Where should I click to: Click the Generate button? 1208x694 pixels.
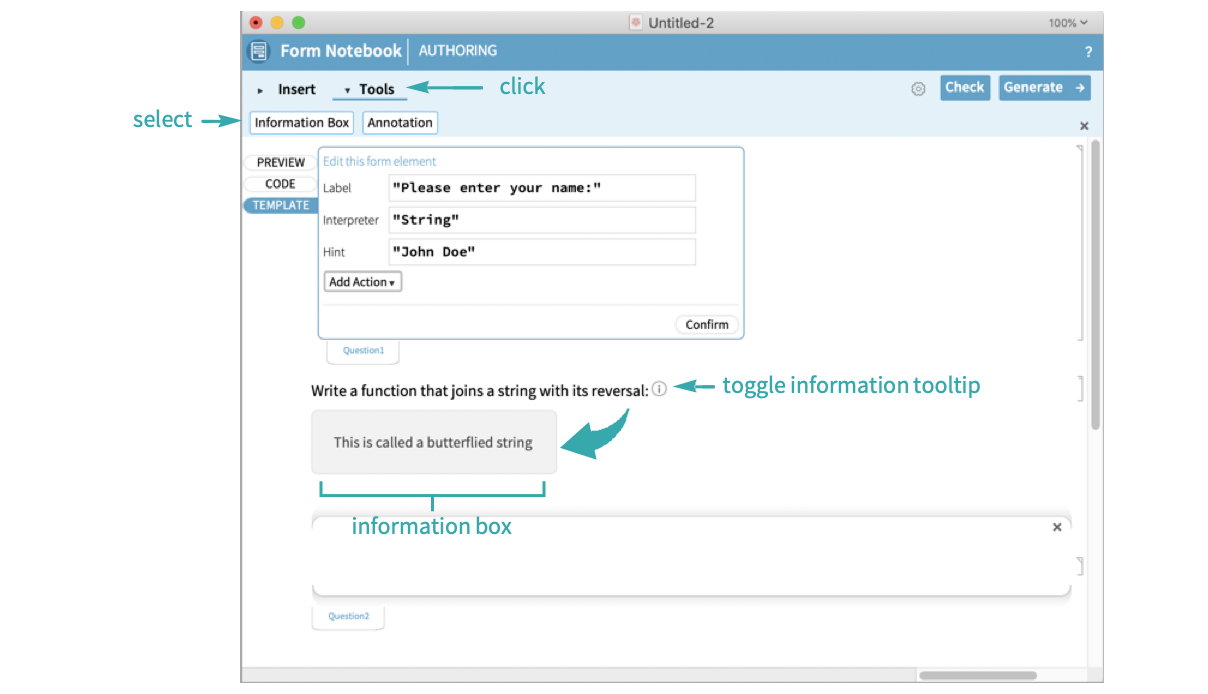[1044, 88]
